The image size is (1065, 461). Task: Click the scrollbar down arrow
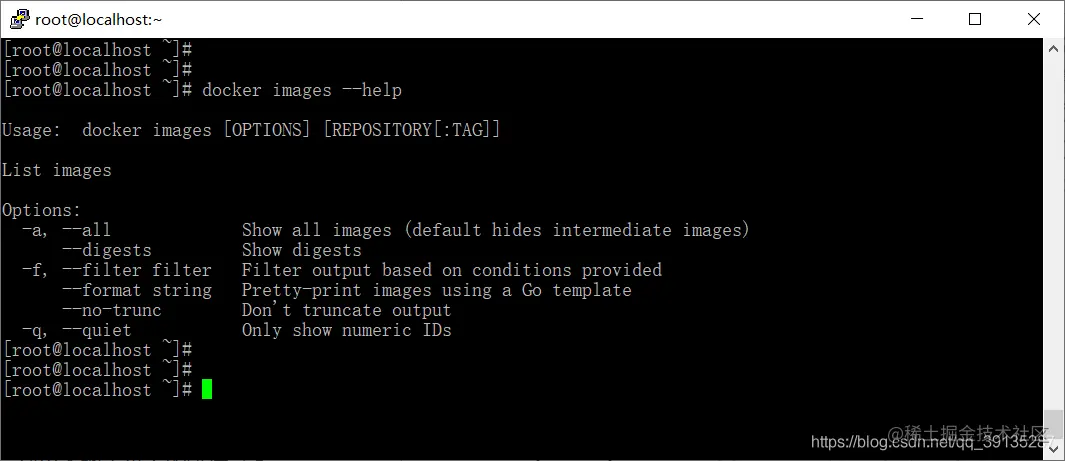(x=1053, y=448)
